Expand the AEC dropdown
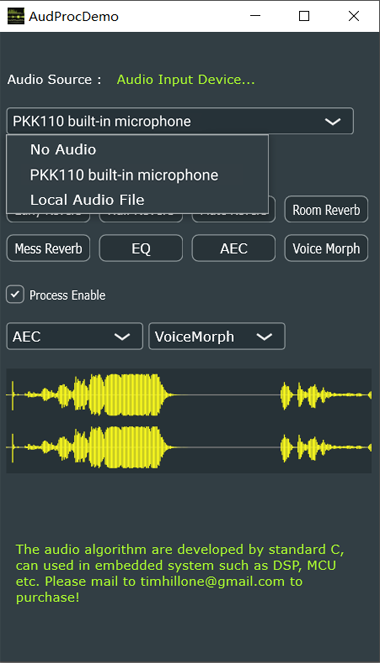Viewport: 380px width, 663px height. pyautogui.click(x=75, y=337)
